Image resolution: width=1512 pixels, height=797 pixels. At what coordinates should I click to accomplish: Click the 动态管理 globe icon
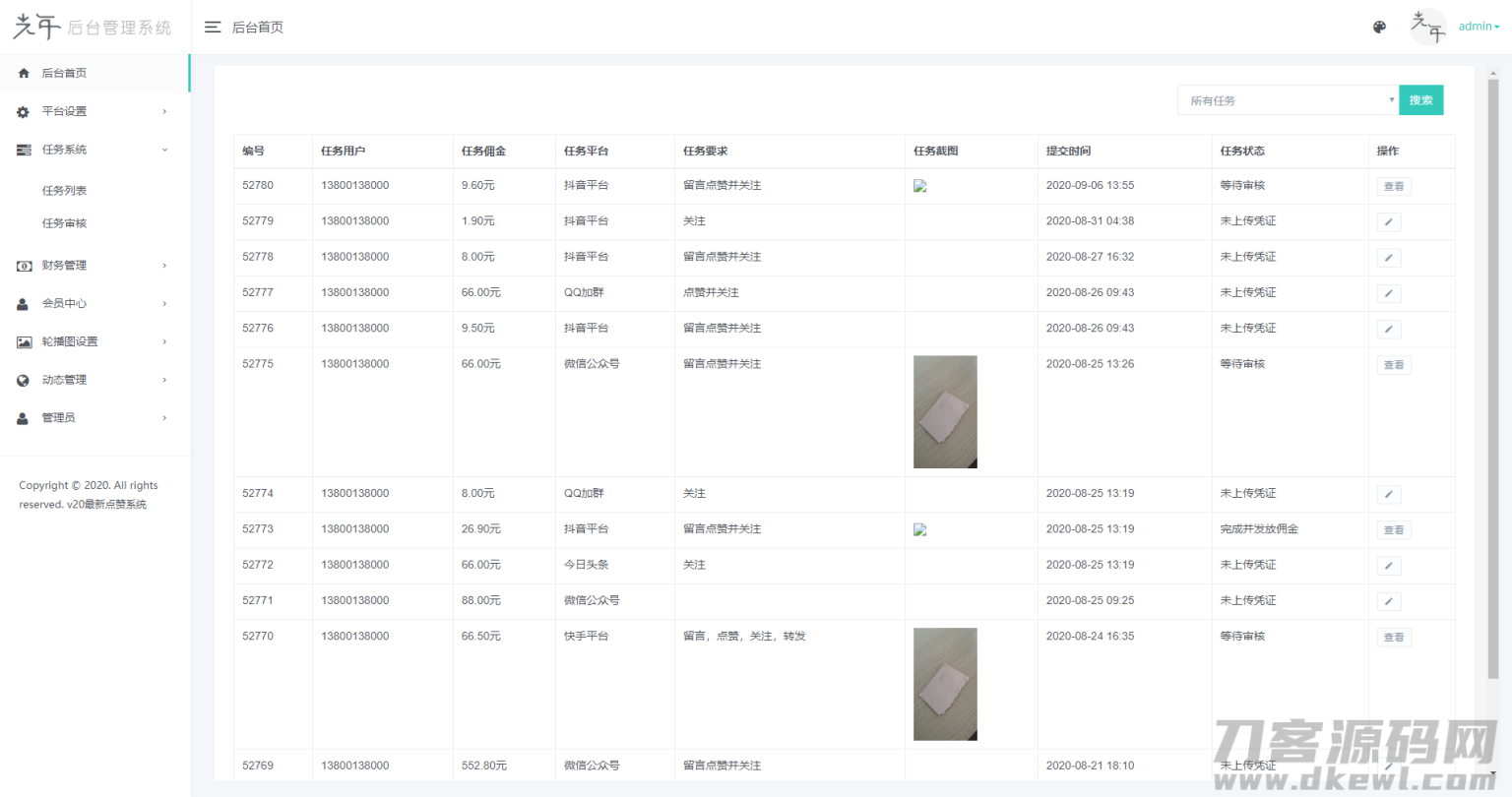(22, 379)
